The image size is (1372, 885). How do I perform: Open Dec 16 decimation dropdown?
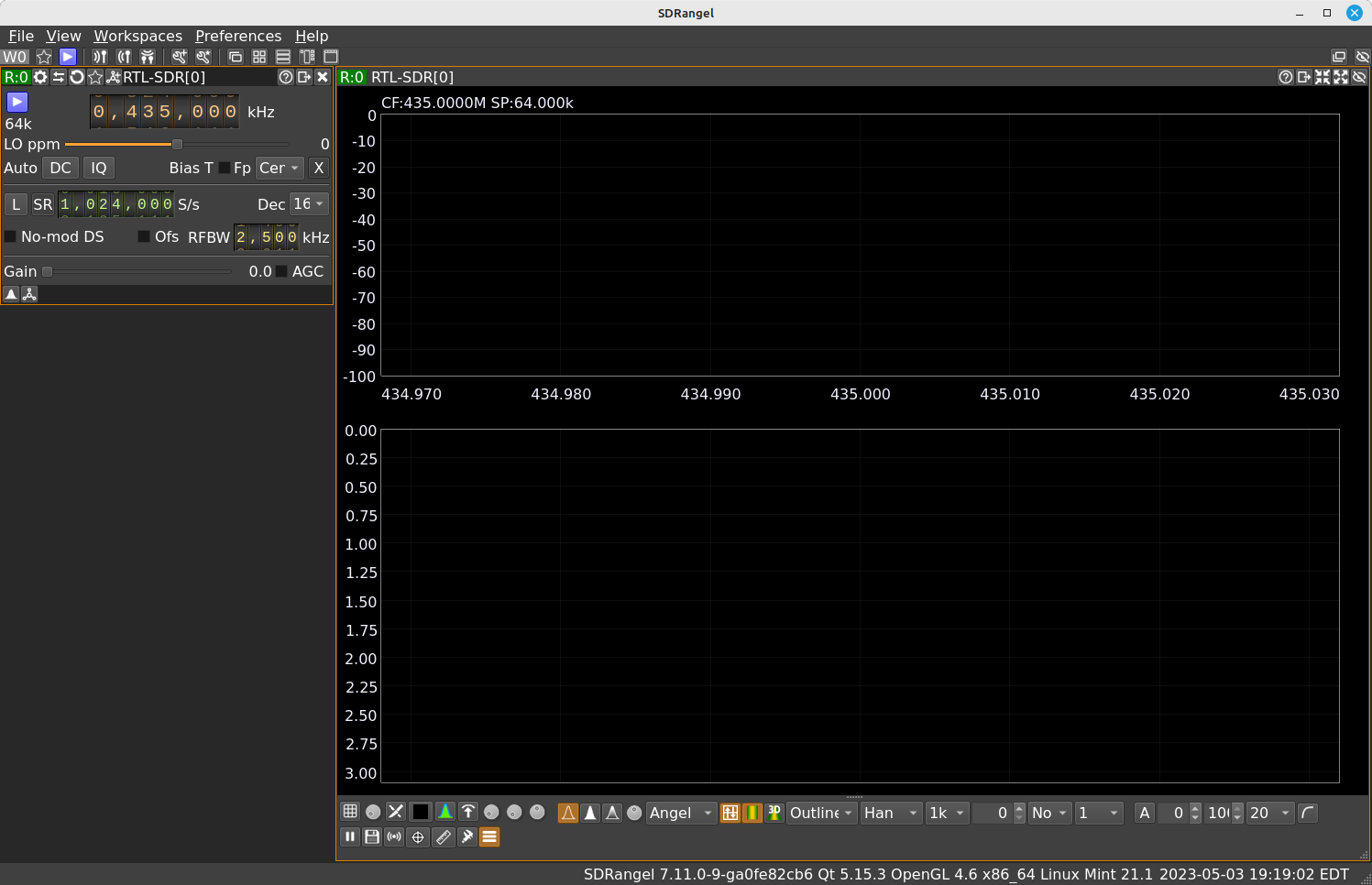309,203
